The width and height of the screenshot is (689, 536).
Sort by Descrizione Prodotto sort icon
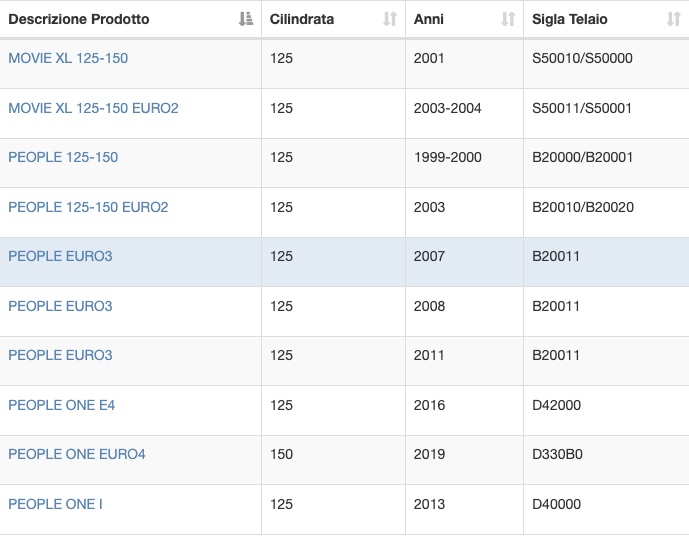pyautogui.click(x=246, y=19)
